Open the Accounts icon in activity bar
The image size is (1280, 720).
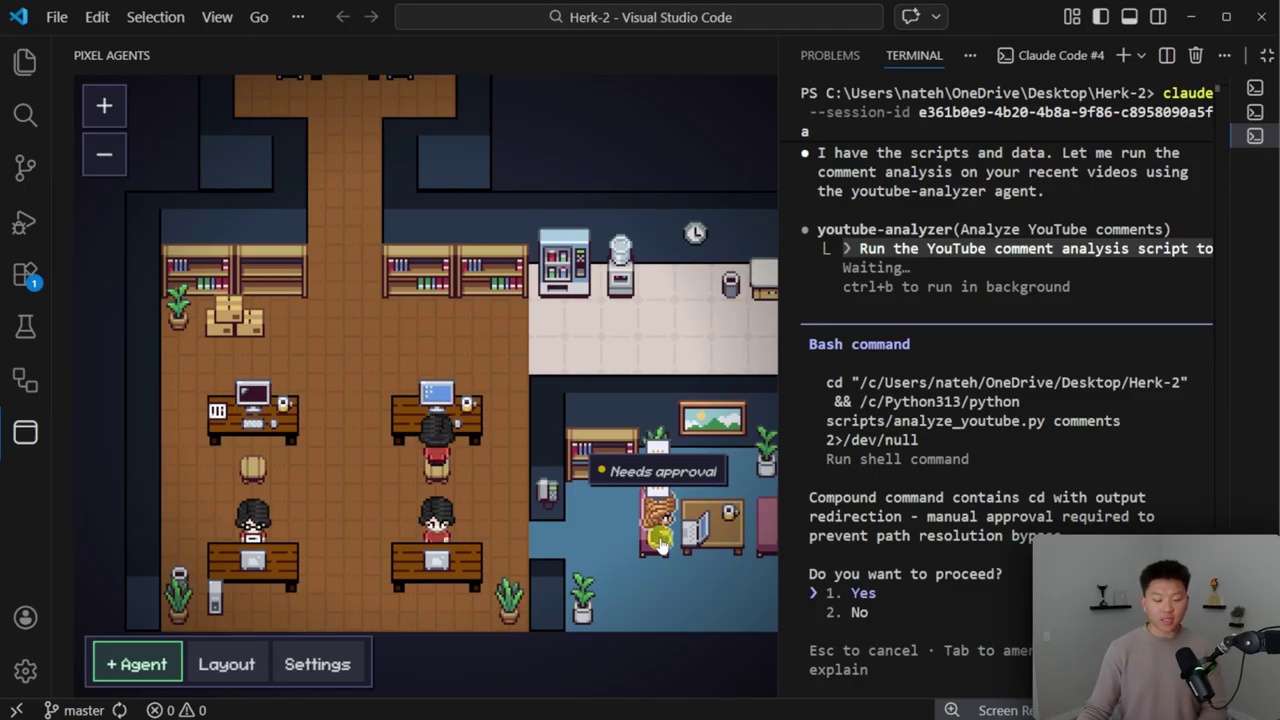25,618
